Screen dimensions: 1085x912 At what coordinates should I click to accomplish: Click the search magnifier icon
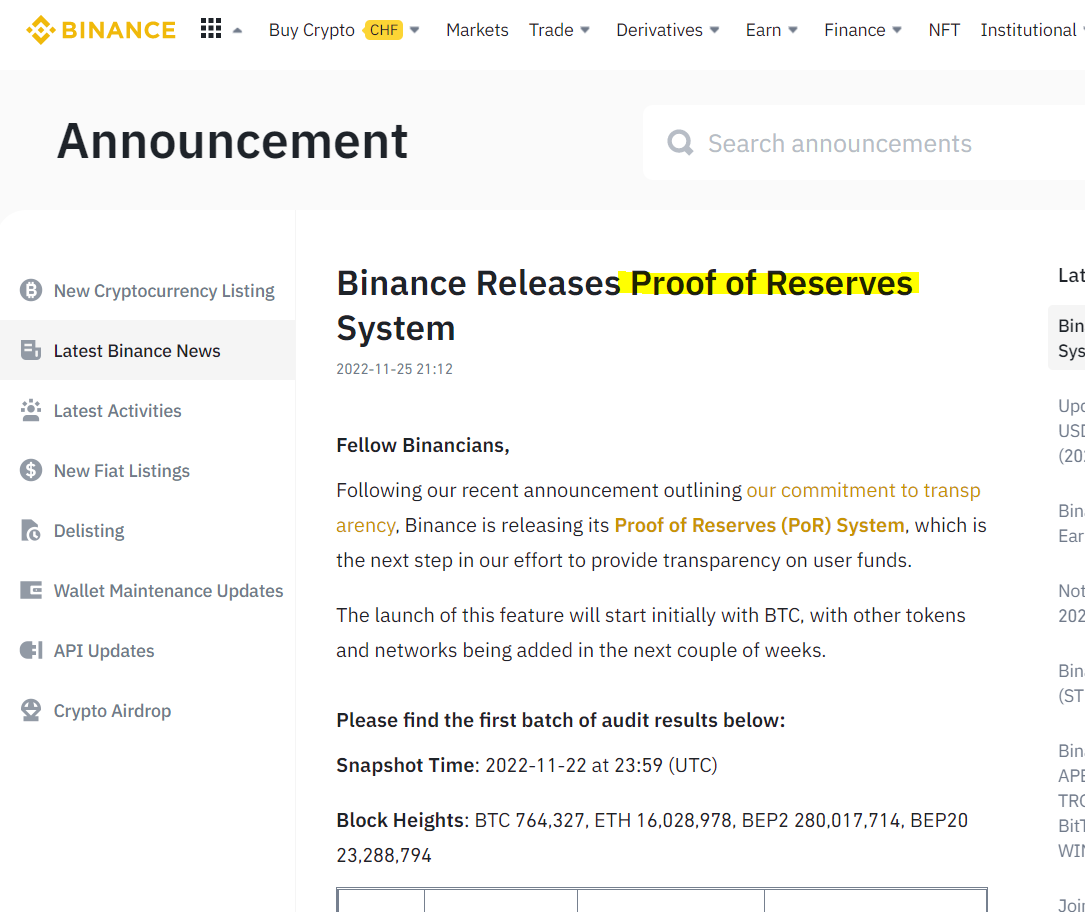point(680,143)
